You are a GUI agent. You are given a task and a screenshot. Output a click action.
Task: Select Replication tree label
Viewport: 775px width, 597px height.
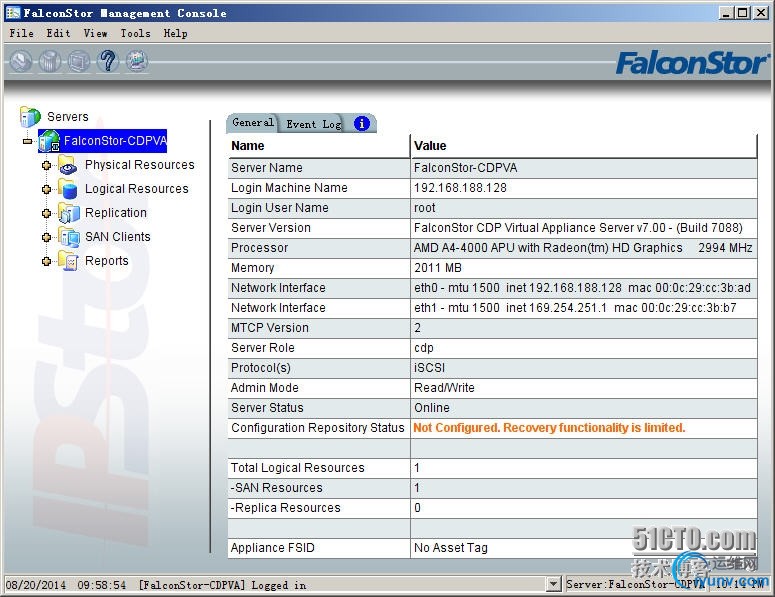[x=116, y=213]
